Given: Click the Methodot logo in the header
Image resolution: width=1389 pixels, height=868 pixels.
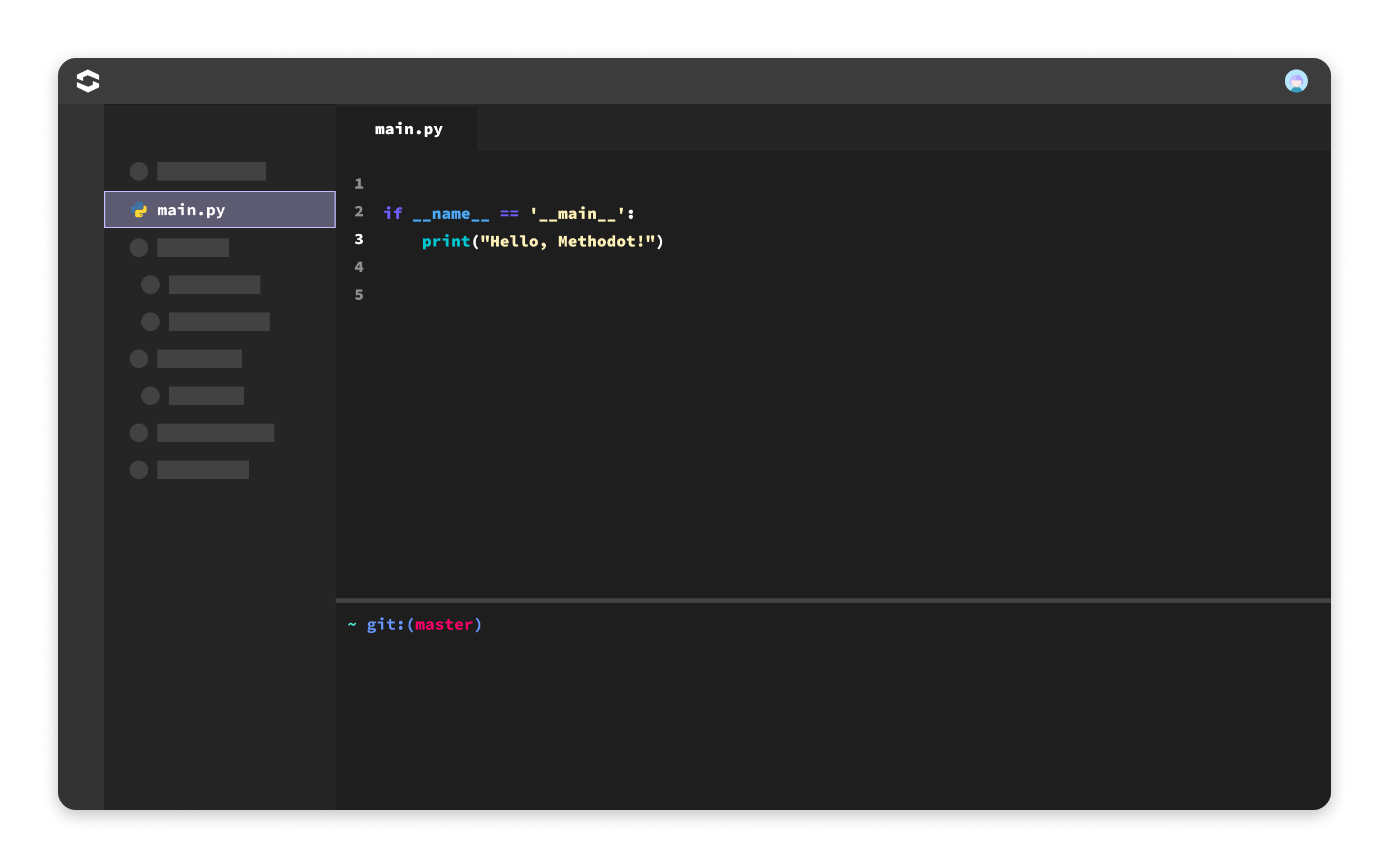Looking at the screenshot, I should 88,81.
